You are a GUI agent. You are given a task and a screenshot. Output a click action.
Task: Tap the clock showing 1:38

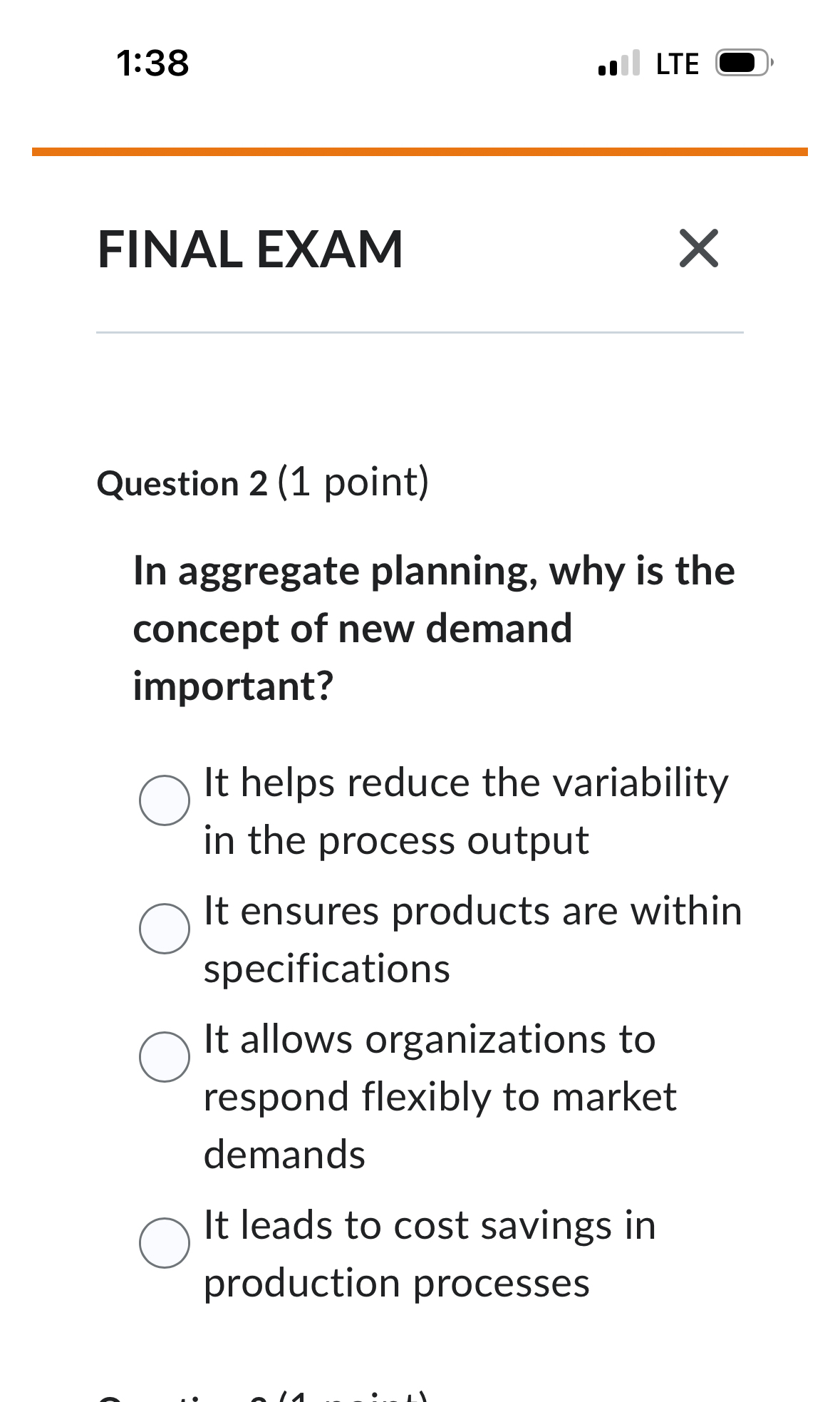point(153,63)
